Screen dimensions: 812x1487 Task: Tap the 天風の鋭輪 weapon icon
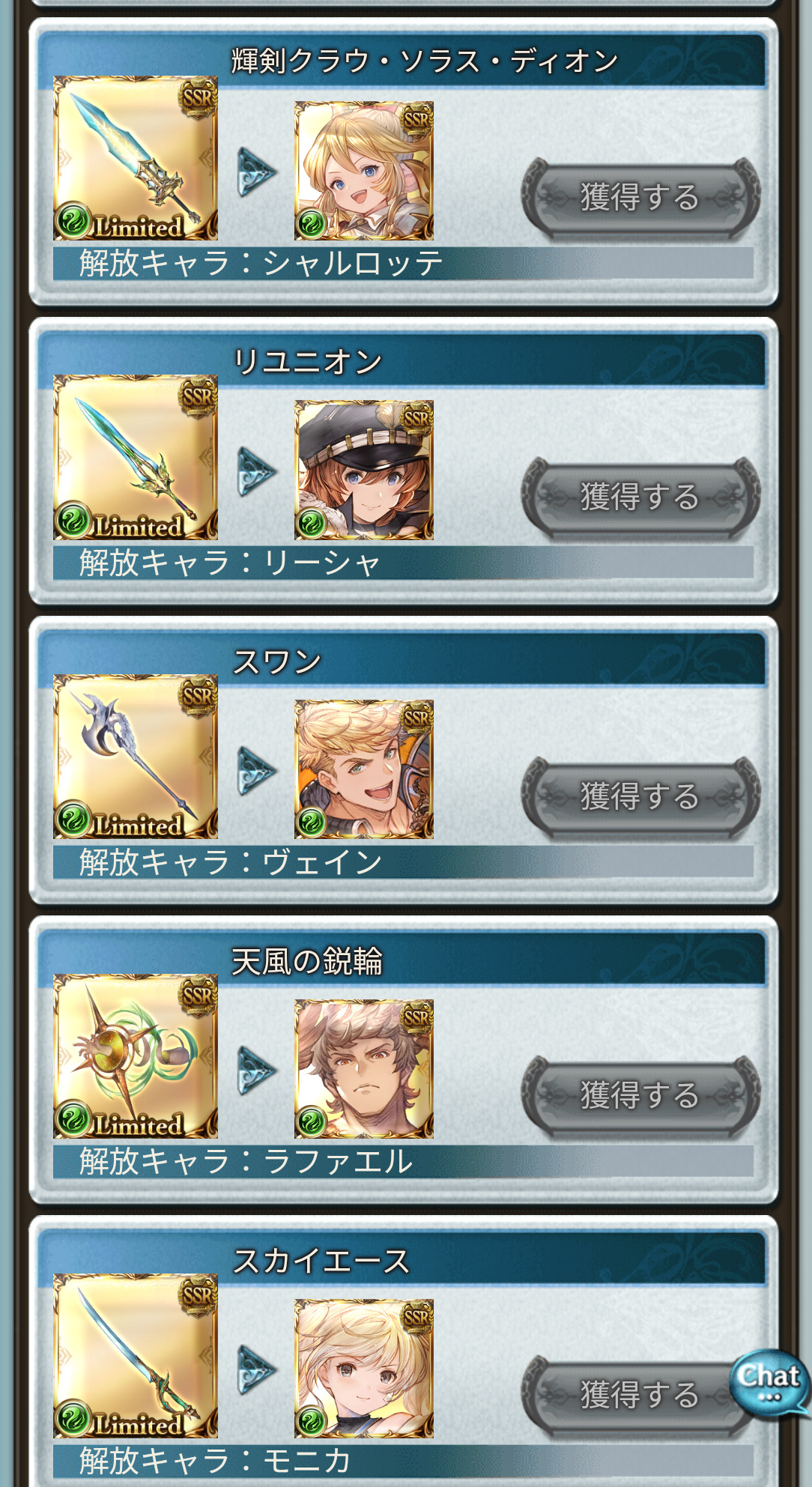pos(136,1056)
